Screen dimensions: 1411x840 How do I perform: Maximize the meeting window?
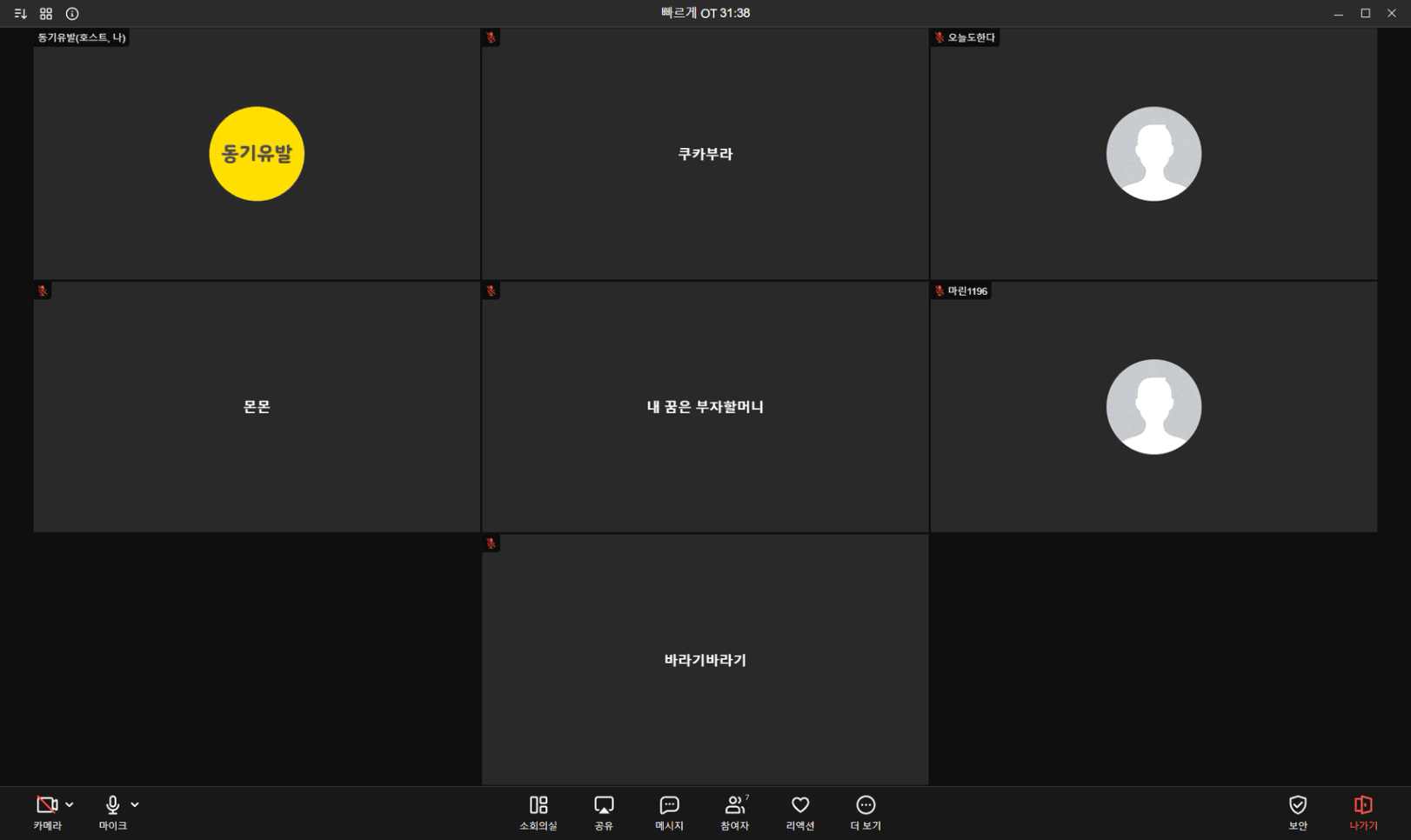click(x=1366, y=14)
